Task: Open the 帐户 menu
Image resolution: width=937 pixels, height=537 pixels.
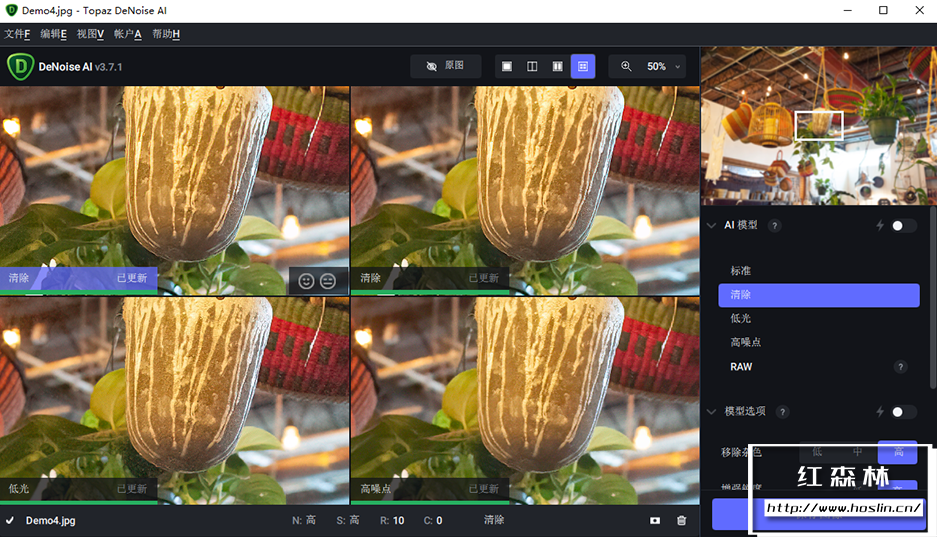Action: [127, 34]
